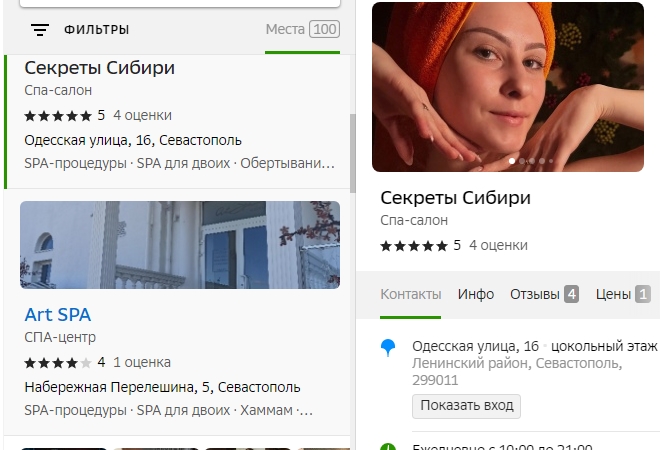Select Секреты Сибири title in results list

99,69
